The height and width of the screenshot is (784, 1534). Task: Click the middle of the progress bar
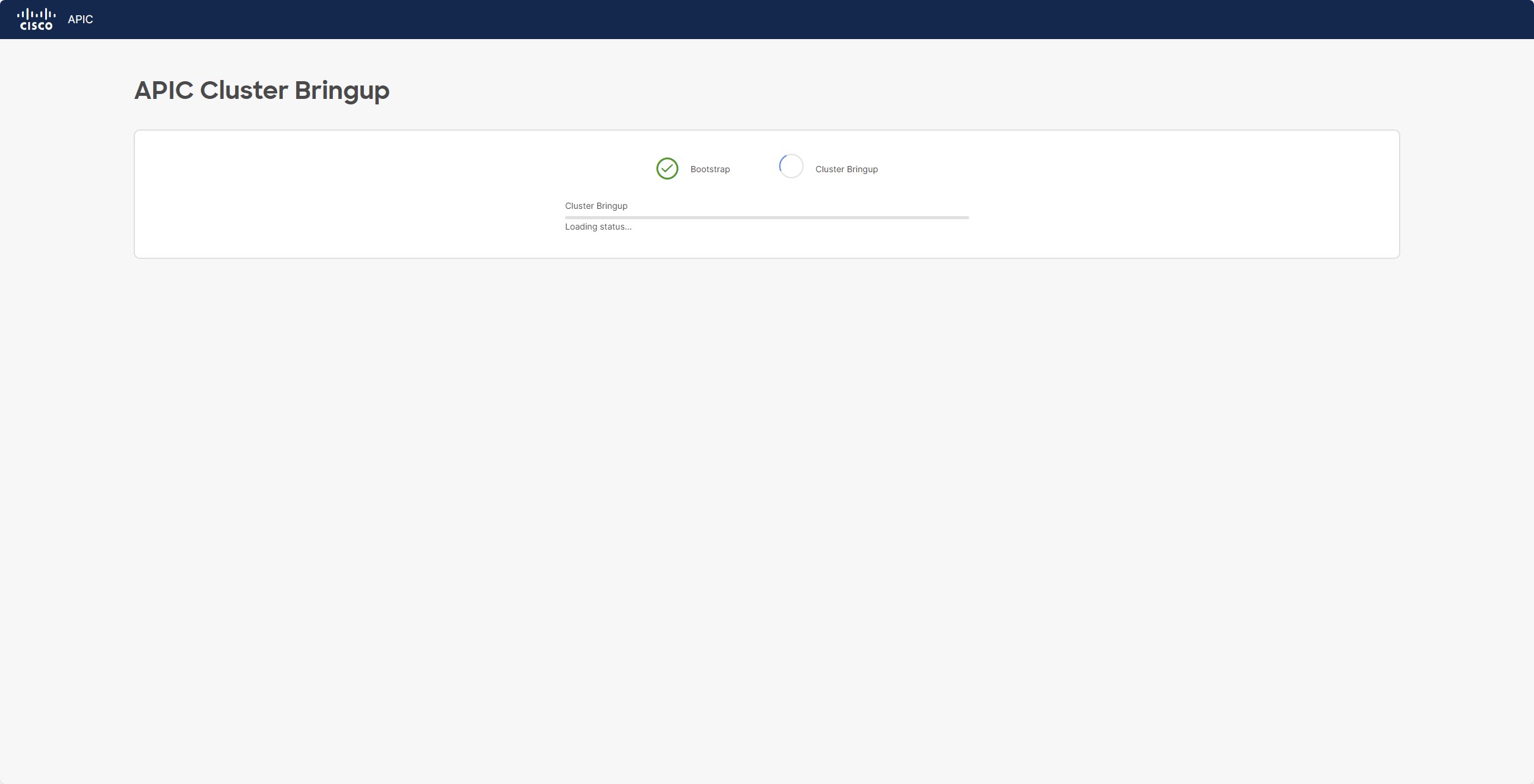766,217
